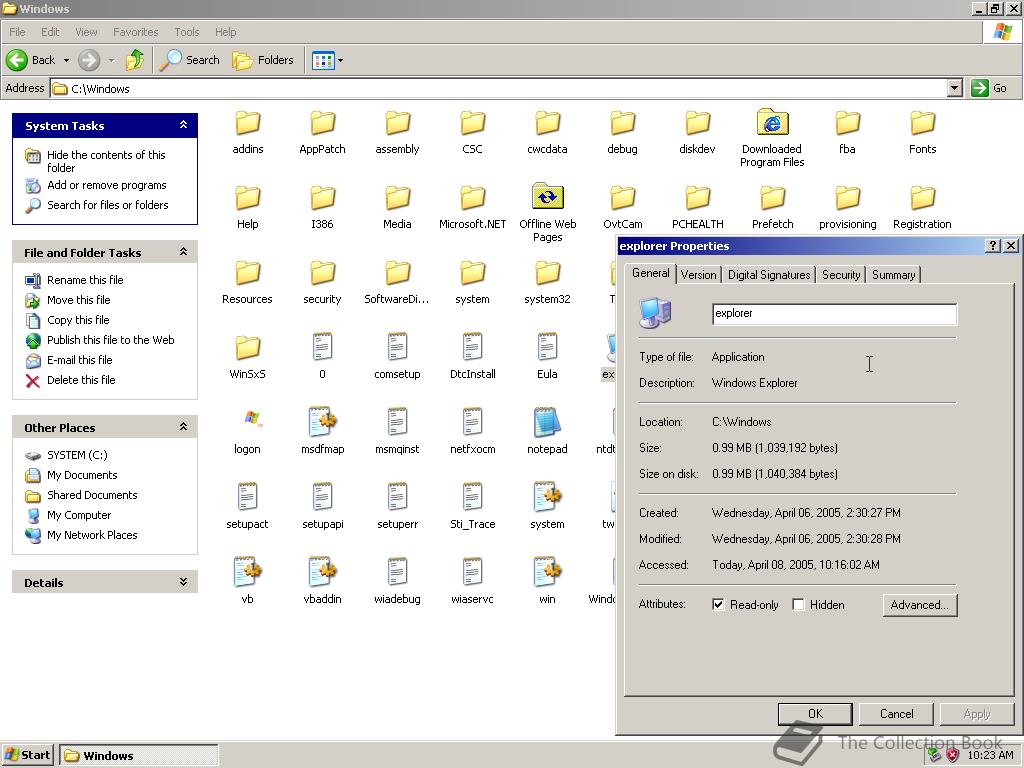Click the Windows taskbar button
The width and height of the screenshot is (1024, 768).
[x=139, y=755]
